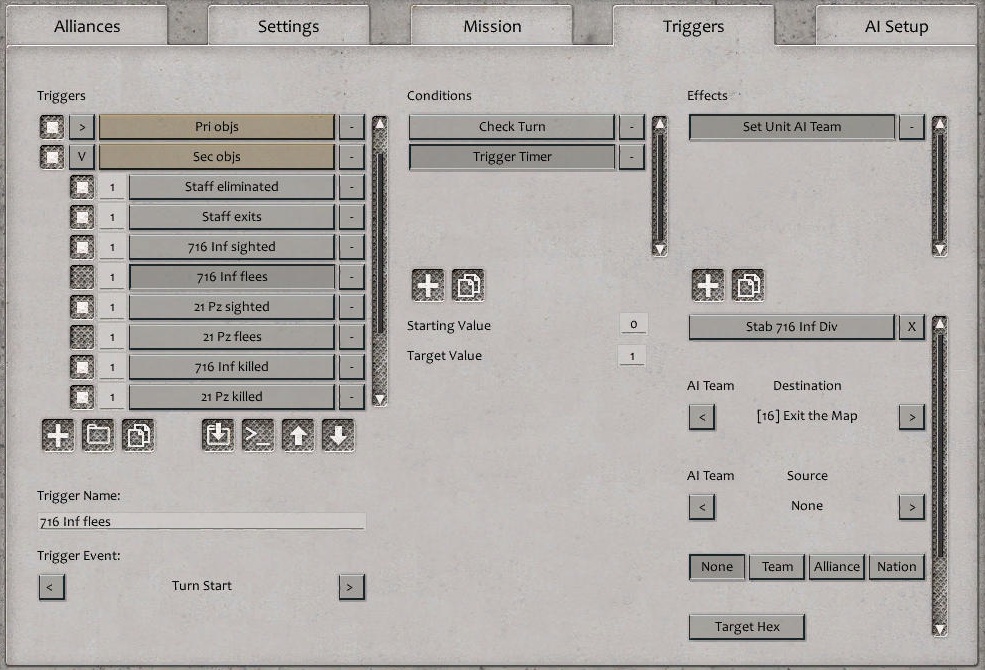Toggle the checkbox beside Pri objs
Viewport: 985px width, 670px height.
click(51, 126)
